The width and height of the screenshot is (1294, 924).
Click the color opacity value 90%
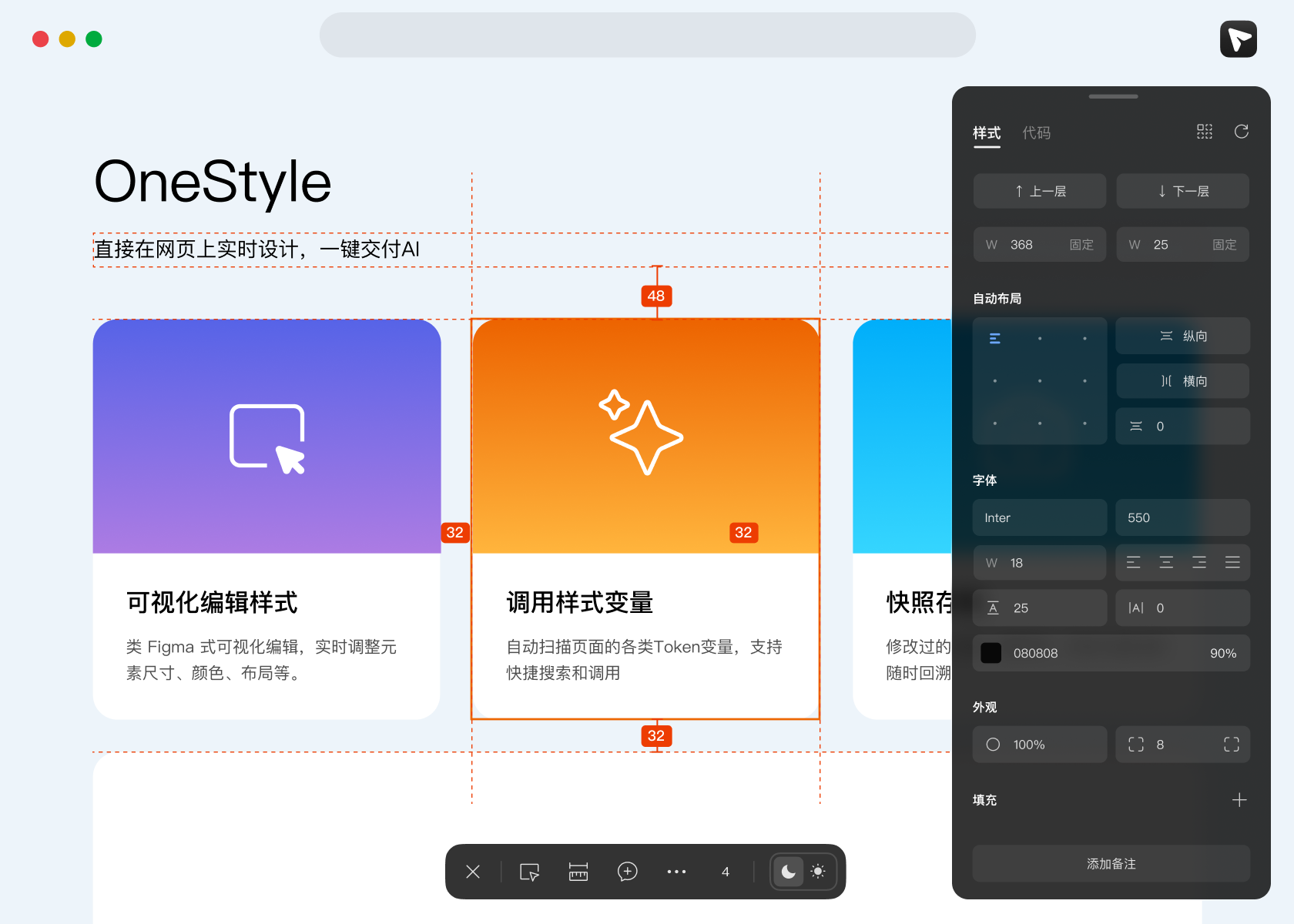click(1223, 654)
